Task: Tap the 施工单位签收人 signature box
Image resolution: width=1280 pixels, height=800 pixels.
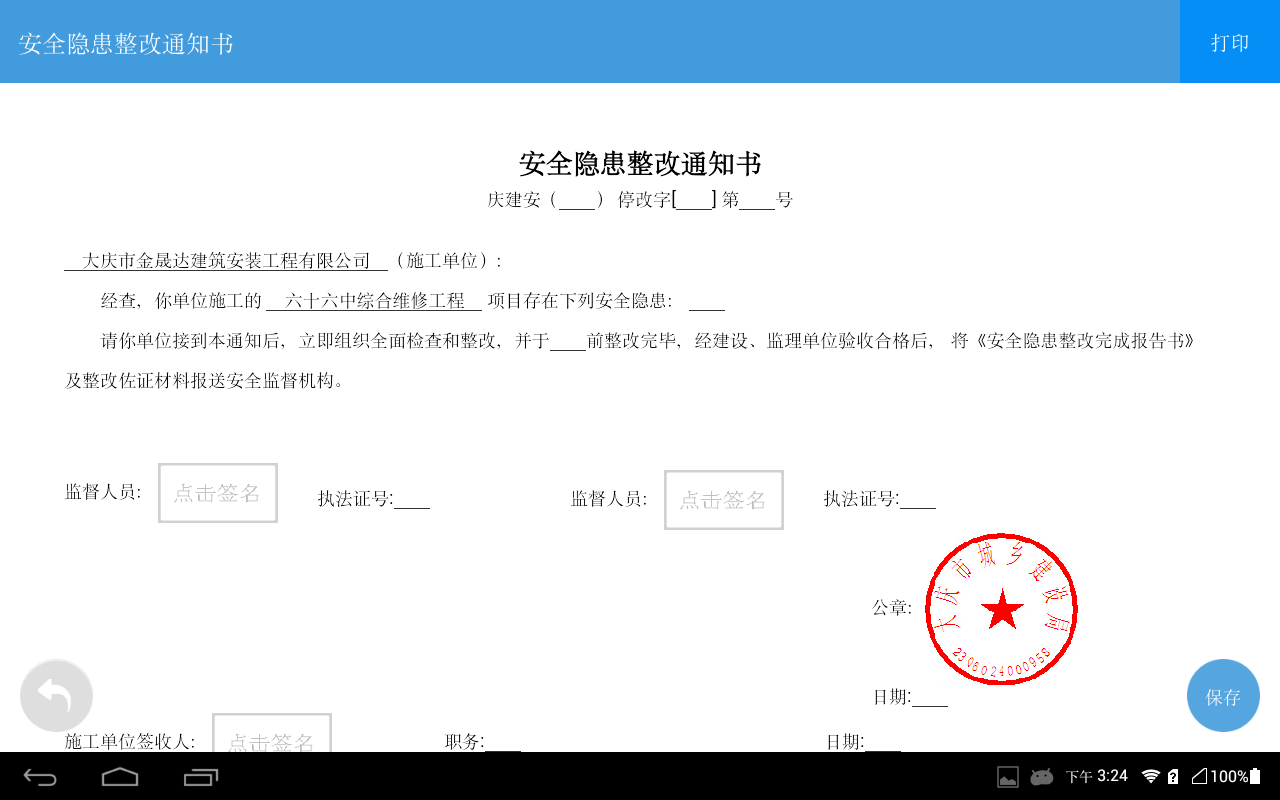Action: coord(271,734)
